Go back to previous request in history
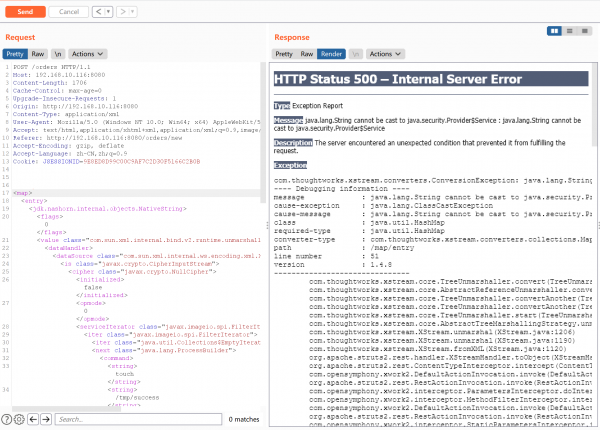 tap(96, 11)
